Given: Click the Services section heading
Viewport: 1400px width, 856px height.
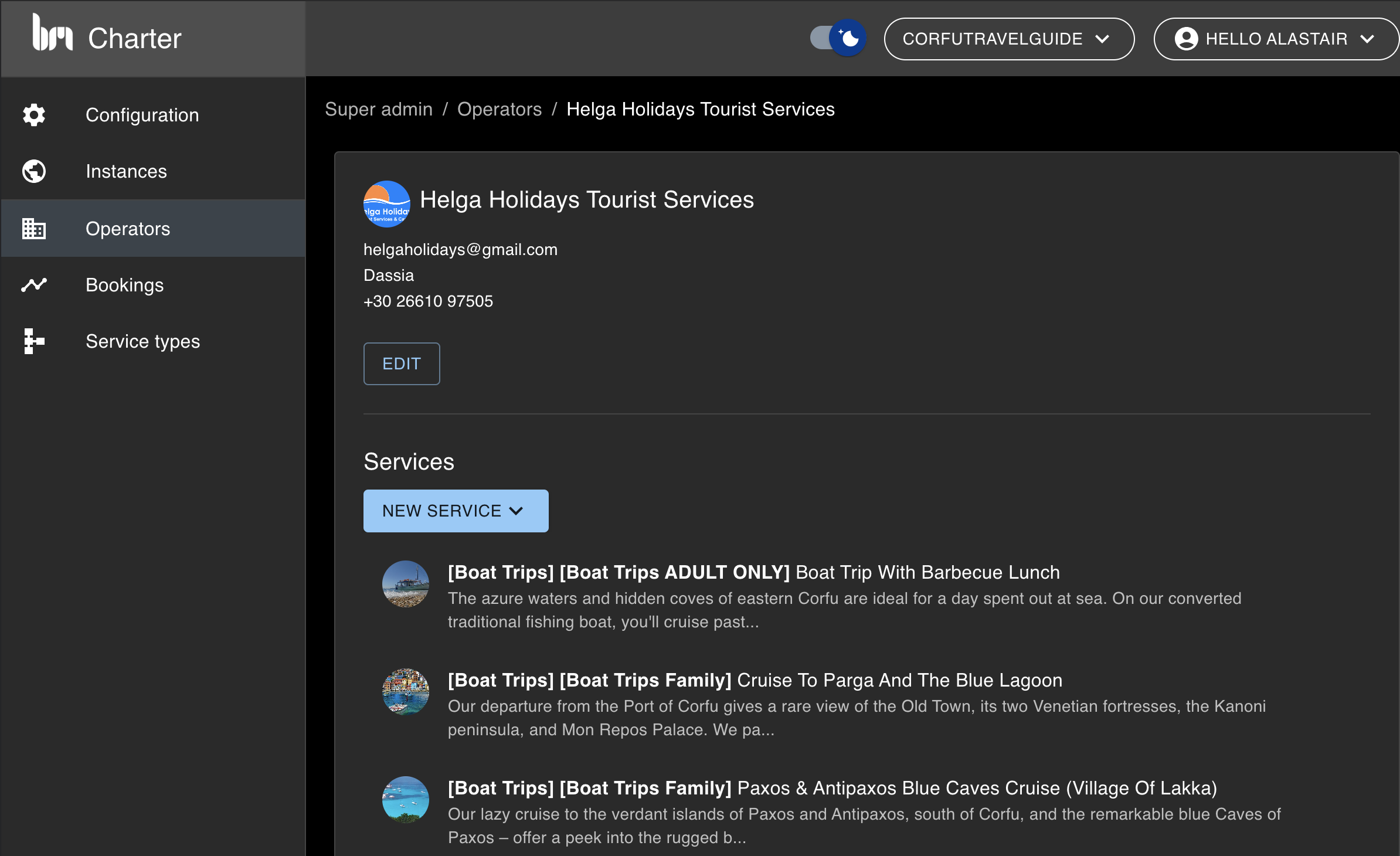Looking at the screenshot, I should [x=409, y=462].
